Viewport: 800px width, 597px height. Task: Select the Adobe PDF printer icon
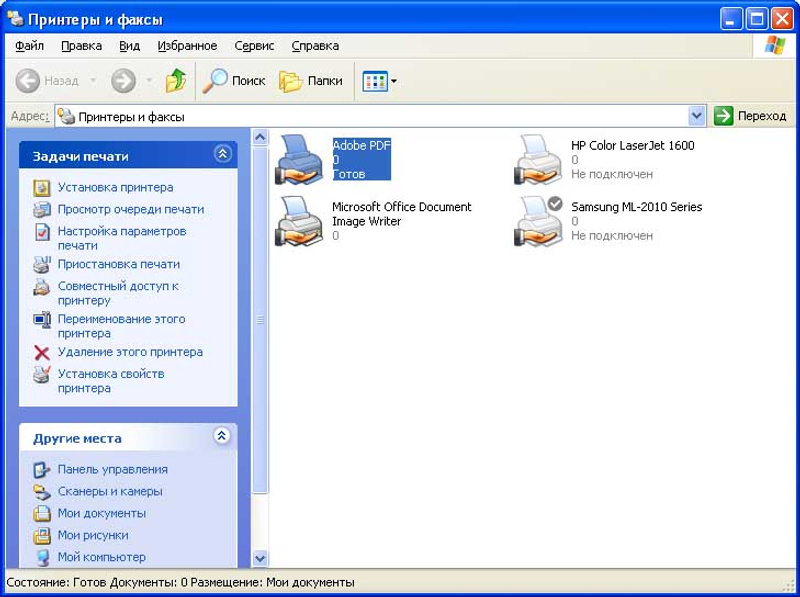point(299,160)
